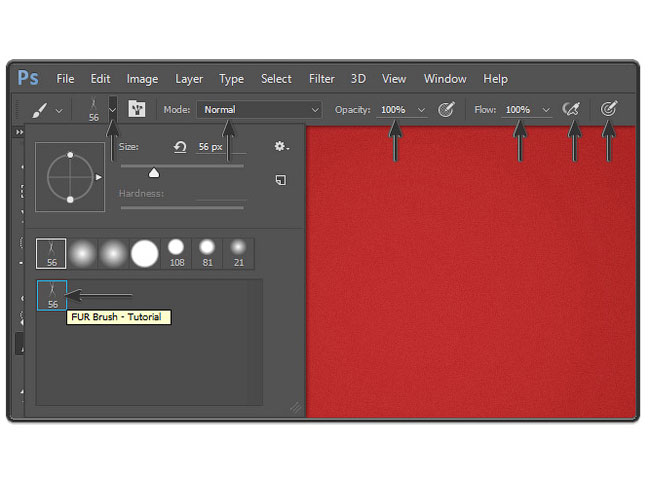The height and width of the screenshot is (478, 650).
Task: Open the Filter menu
Action: point(322,79)
